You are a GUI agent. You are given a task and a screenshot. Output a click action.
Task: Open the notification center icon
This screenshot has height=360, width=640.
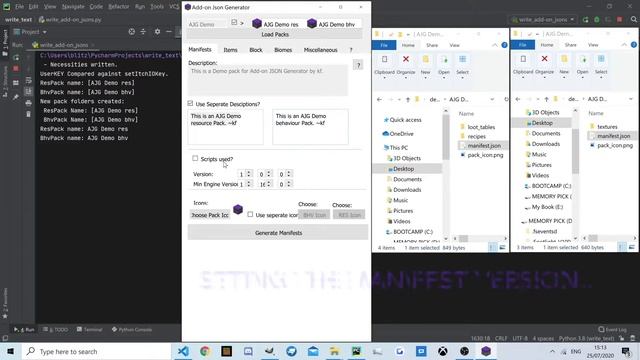pos(626,351)
